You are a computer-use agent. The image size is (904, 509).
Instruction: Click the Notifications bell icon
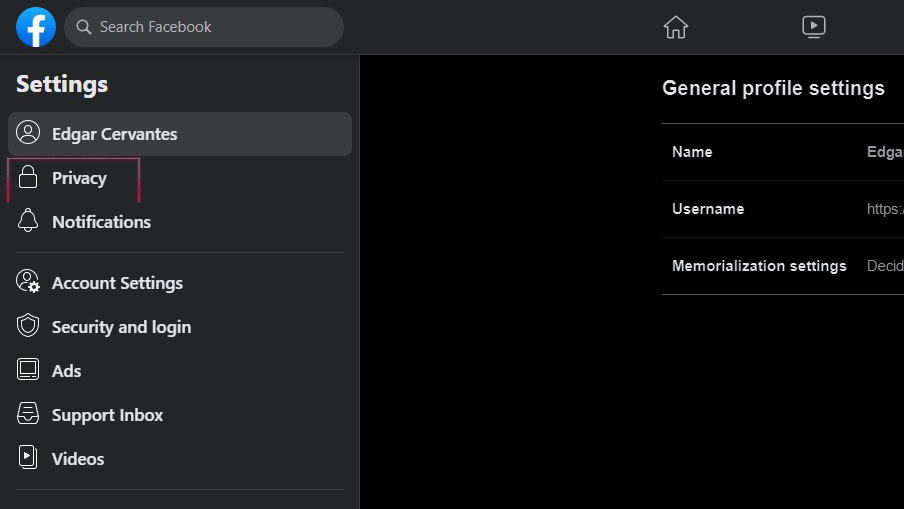tap(28, 222)
